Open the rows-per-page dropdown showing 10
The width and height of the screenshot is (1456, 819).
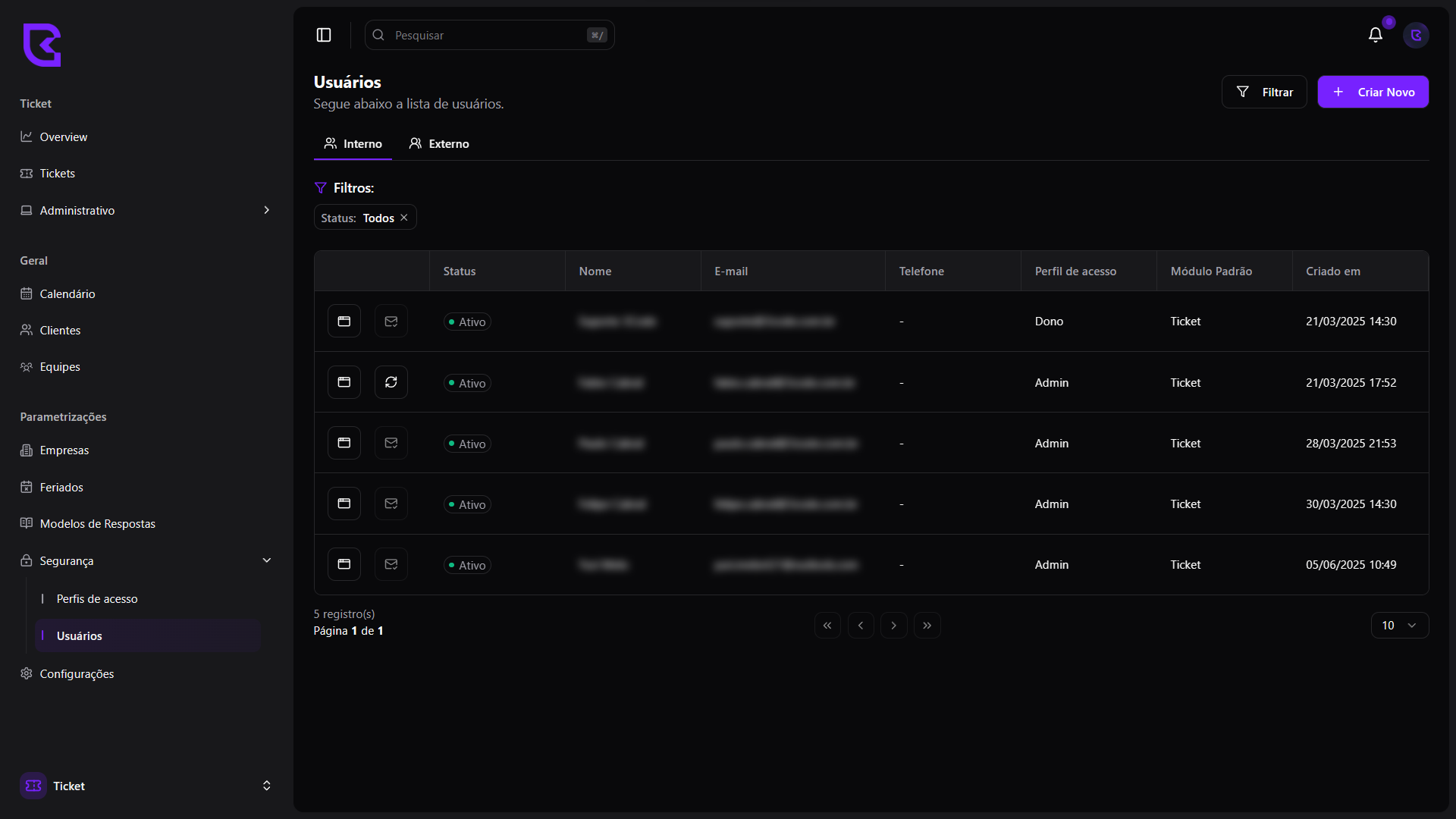click(1399, 626)
